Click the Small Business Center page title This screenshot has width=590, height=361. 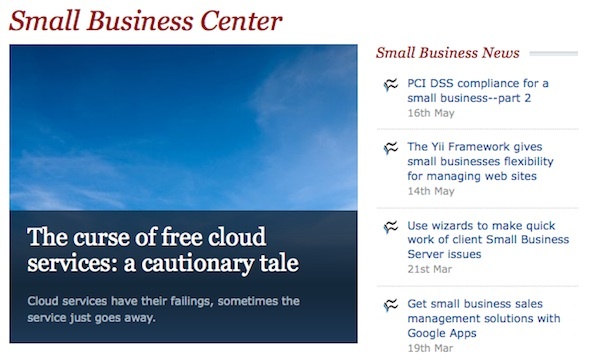(146, 20)
